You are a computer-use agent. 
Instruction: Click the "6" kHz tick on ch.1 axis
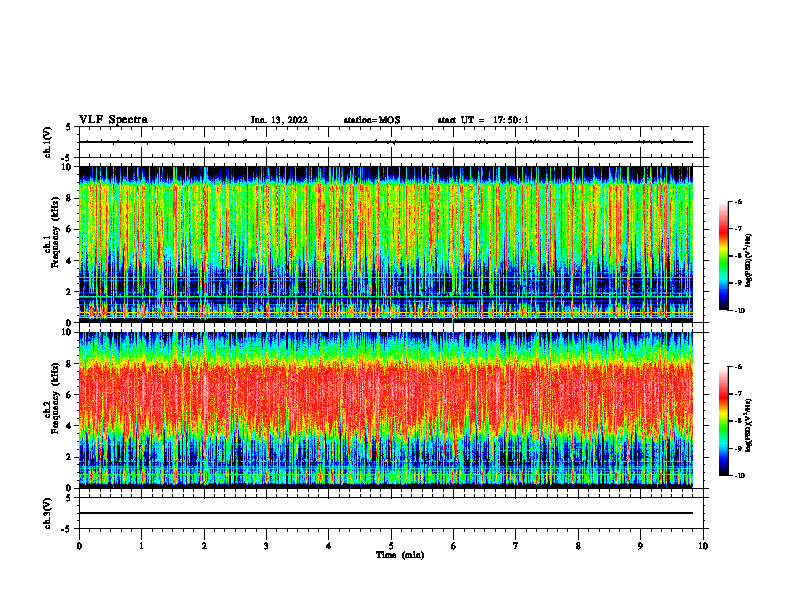tap(70, 229)
